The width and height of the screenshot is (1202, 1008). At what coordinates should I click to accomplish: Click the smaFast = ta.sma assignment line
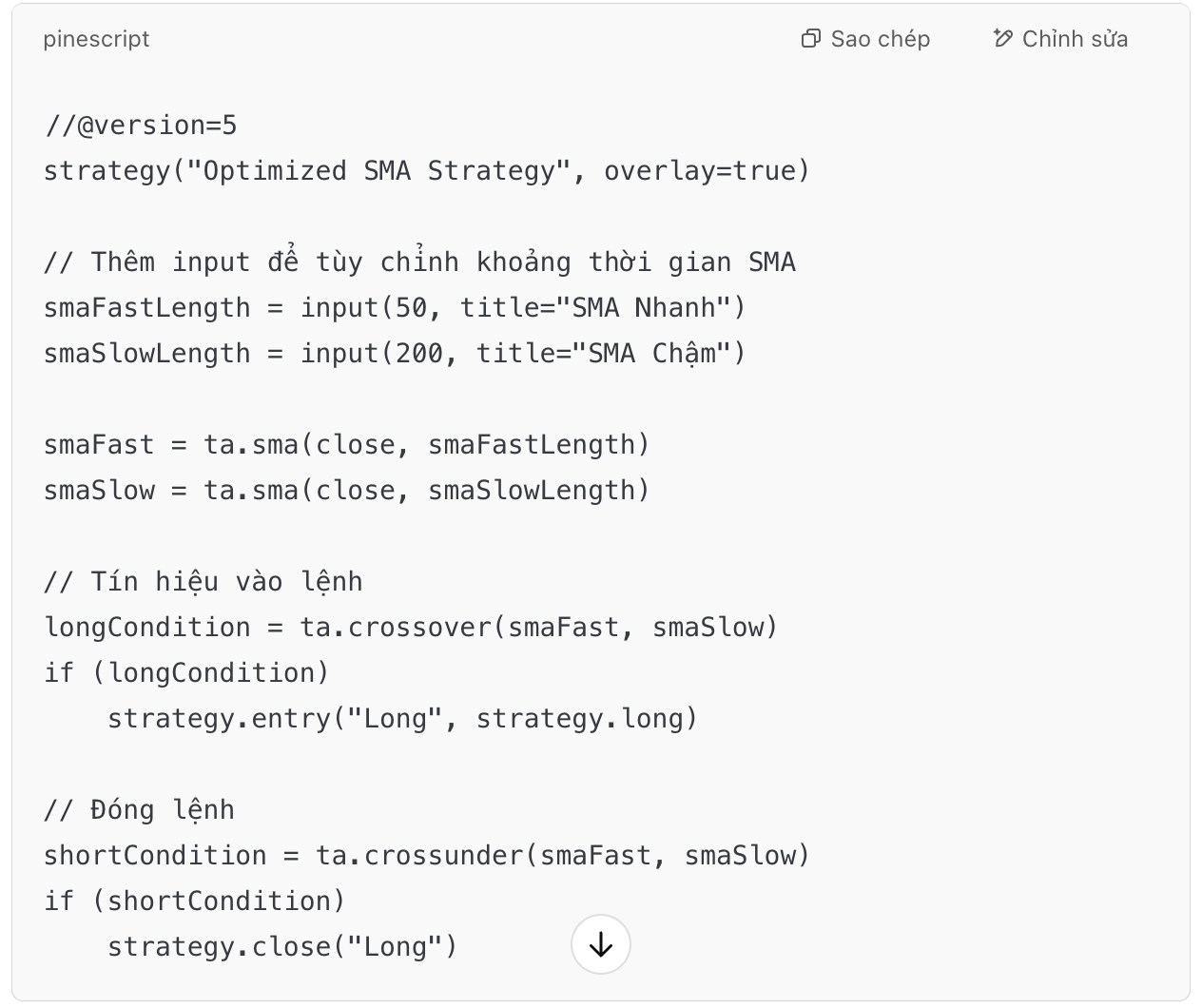click(x=346, y=445)
